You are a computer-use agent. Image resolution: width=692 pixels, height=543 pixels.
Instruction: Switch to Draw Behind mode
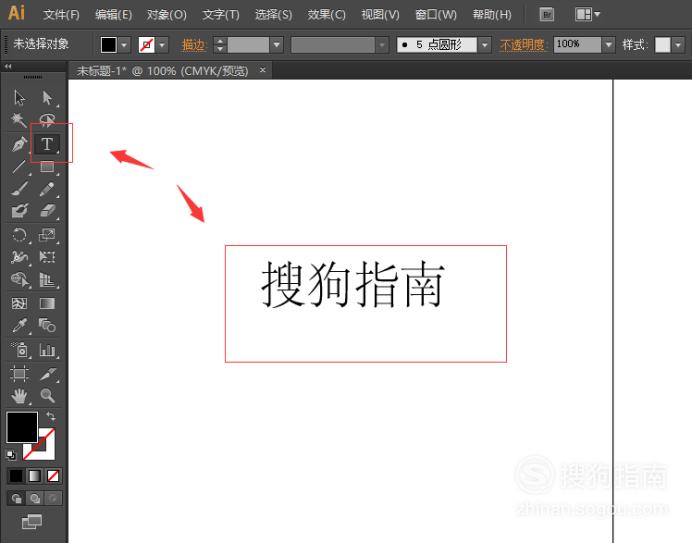[x=34, y=498]
